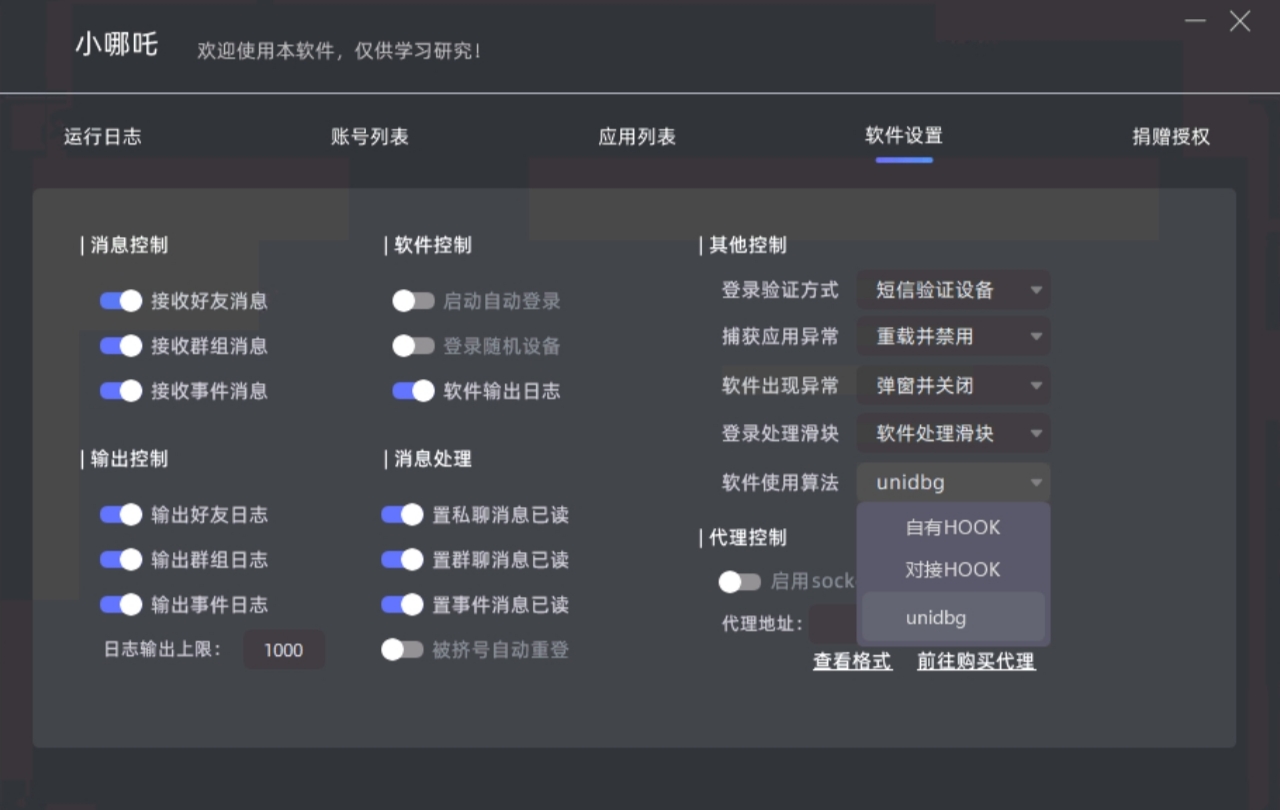
Task: Select 自有HOOK from the algorithm list
Action: [x=953, y=527]
